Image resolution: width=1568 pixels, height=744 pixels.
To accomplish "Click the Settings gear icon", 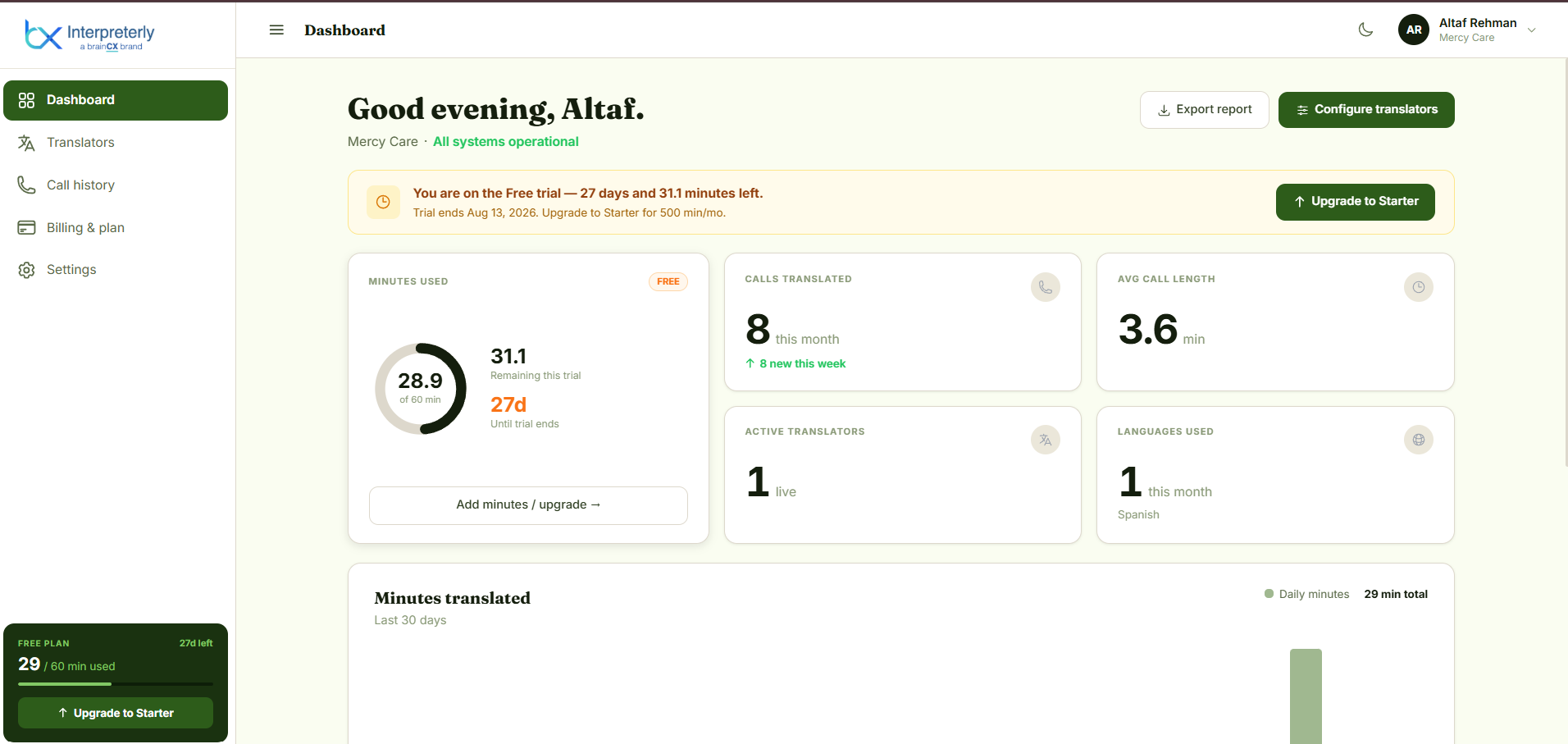I will coord(26,270).
